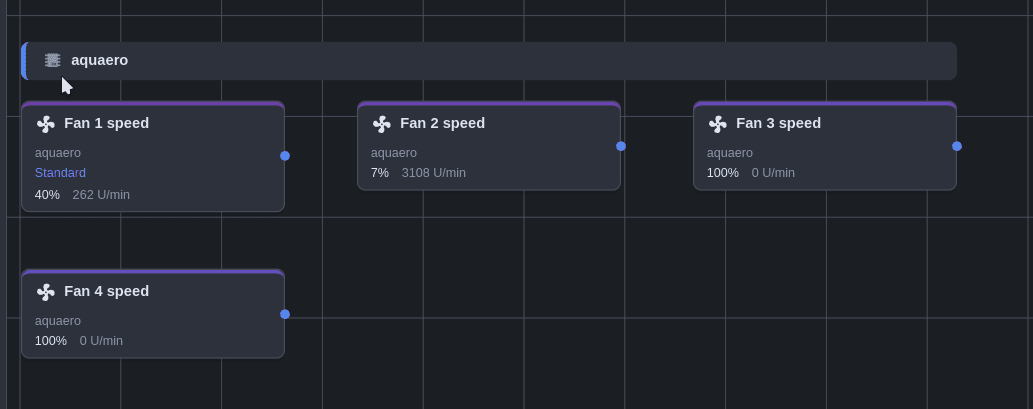This screenshot has height=409, width=1033.
Task: Select the aquaero group header bar
Action: (x=500, y=60)
